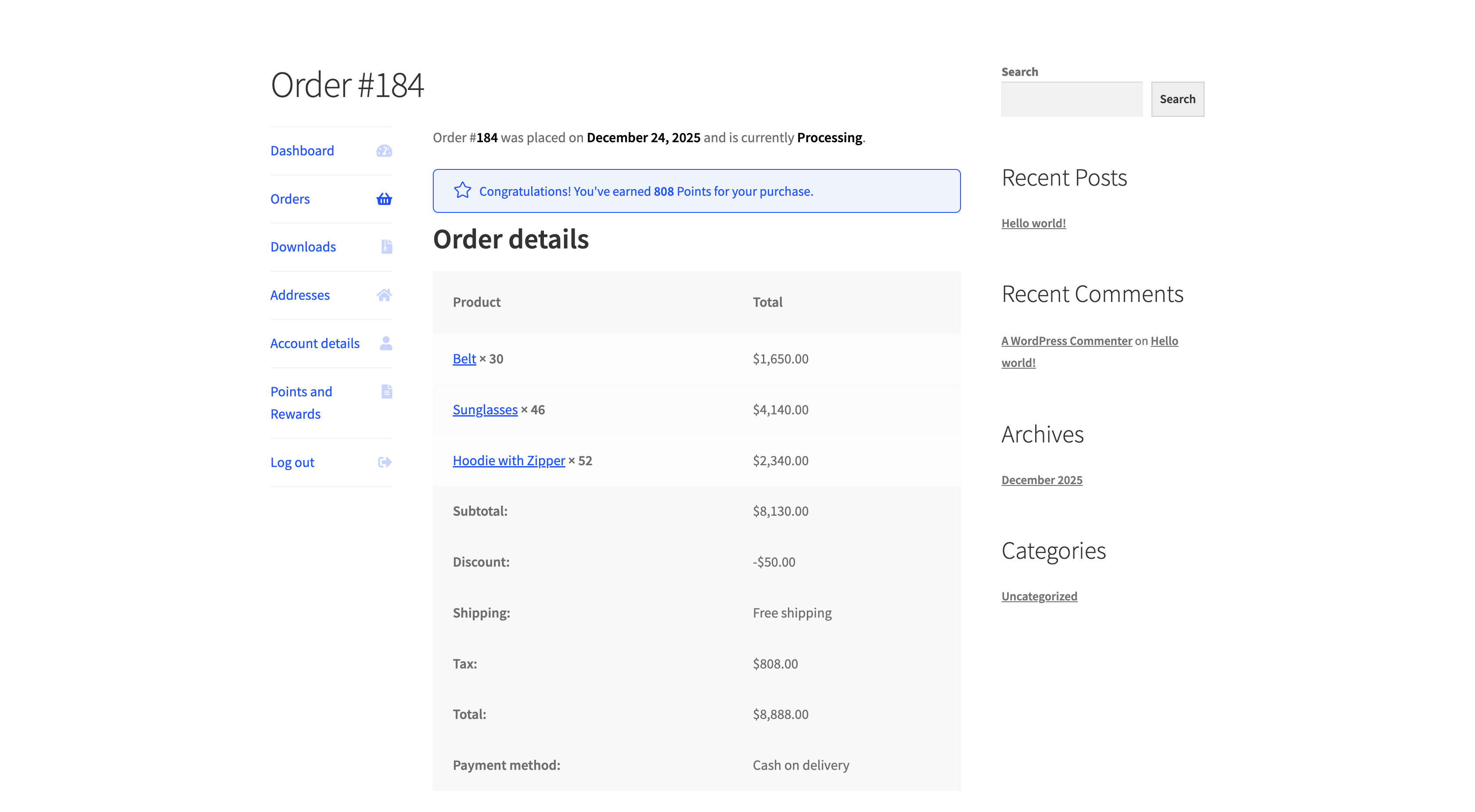
Task: View the December 2025 archive
Action: [x=1041, y=480]
